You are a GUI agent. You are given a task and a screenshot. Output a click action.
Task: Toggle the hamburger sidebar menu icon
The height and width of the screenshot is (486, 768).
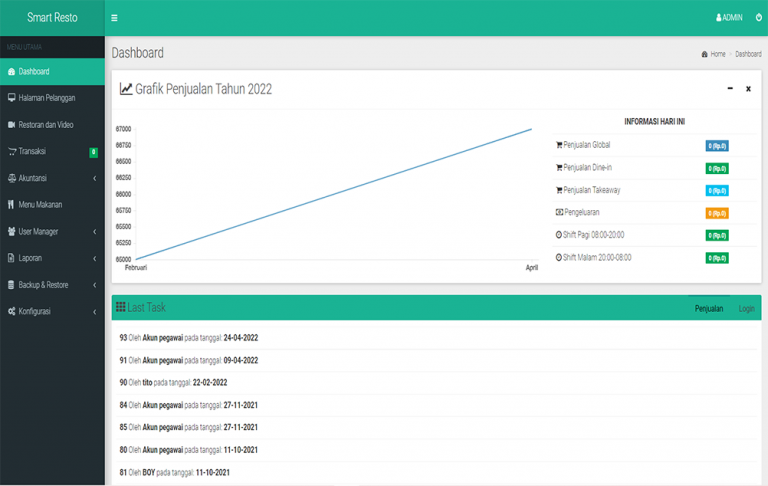click(114, 18)
